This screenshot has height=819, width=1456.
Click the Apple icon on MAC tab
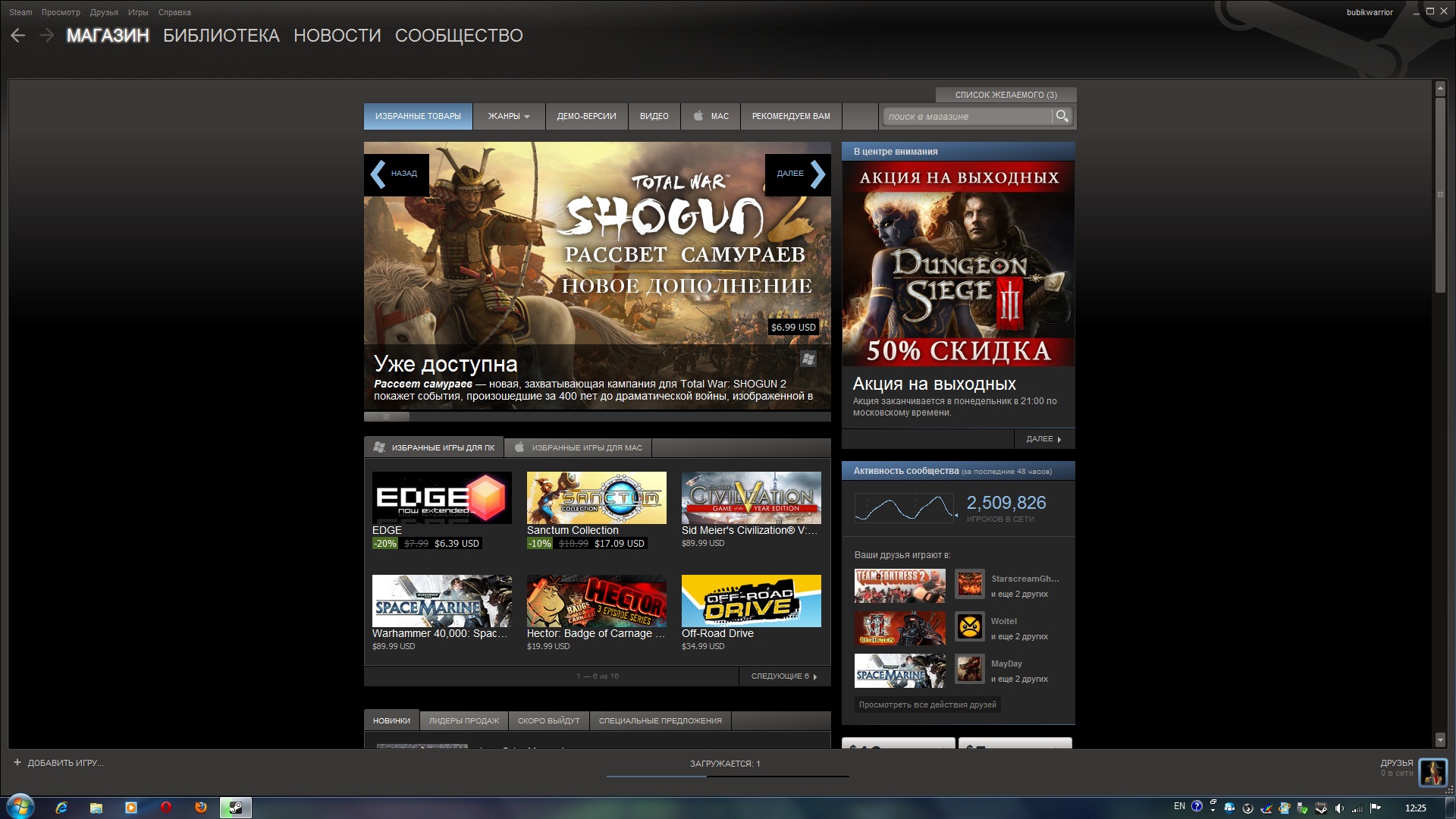point(698,116)
